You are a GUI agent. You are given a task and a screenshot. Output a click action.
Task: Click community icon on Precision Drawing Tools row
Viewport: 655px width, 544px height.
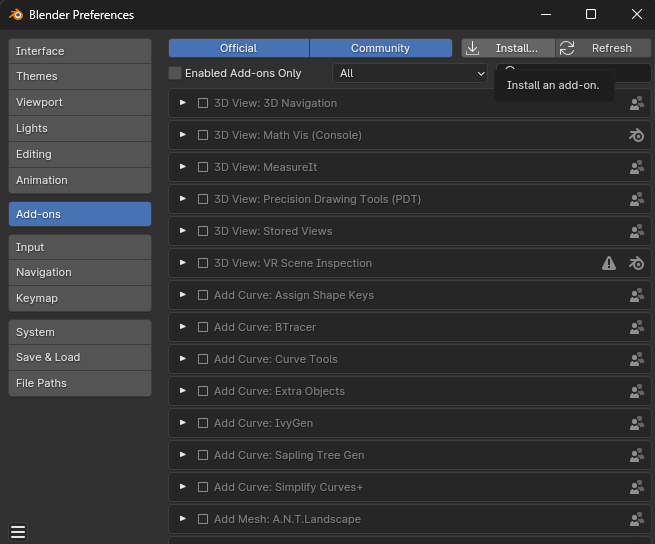click(x=637, y=199)
